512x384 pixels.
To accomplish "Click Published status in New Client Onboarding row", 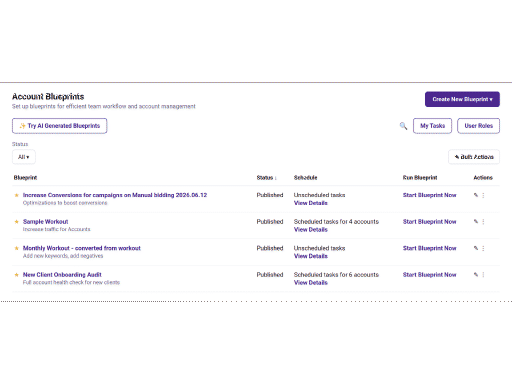I will pyautogui.click(x=270, y=275).
